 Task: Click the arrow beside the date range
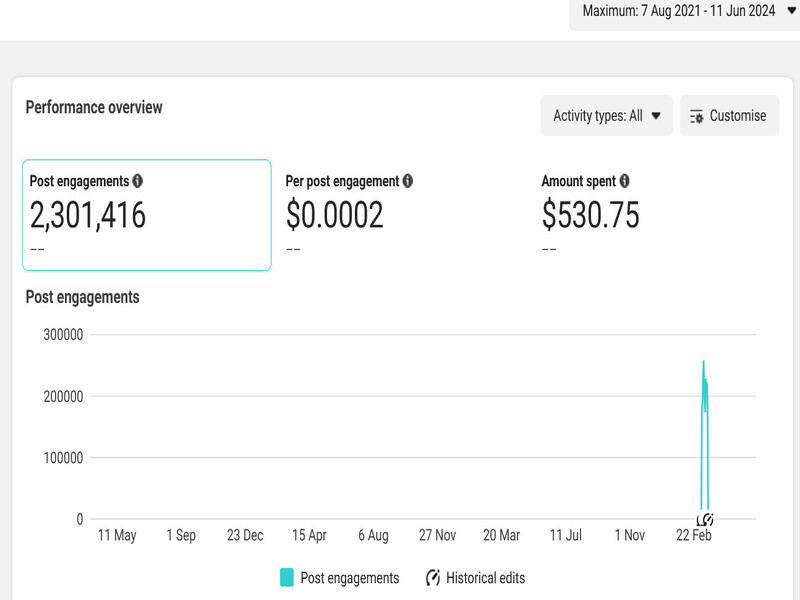point(791,11)
